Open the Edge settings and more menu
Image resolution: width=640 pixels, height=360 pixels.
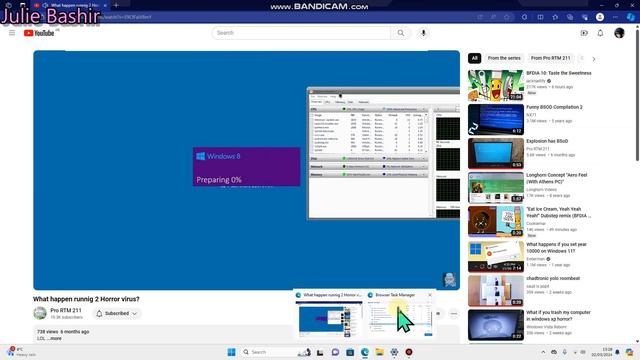coord(615,17)
